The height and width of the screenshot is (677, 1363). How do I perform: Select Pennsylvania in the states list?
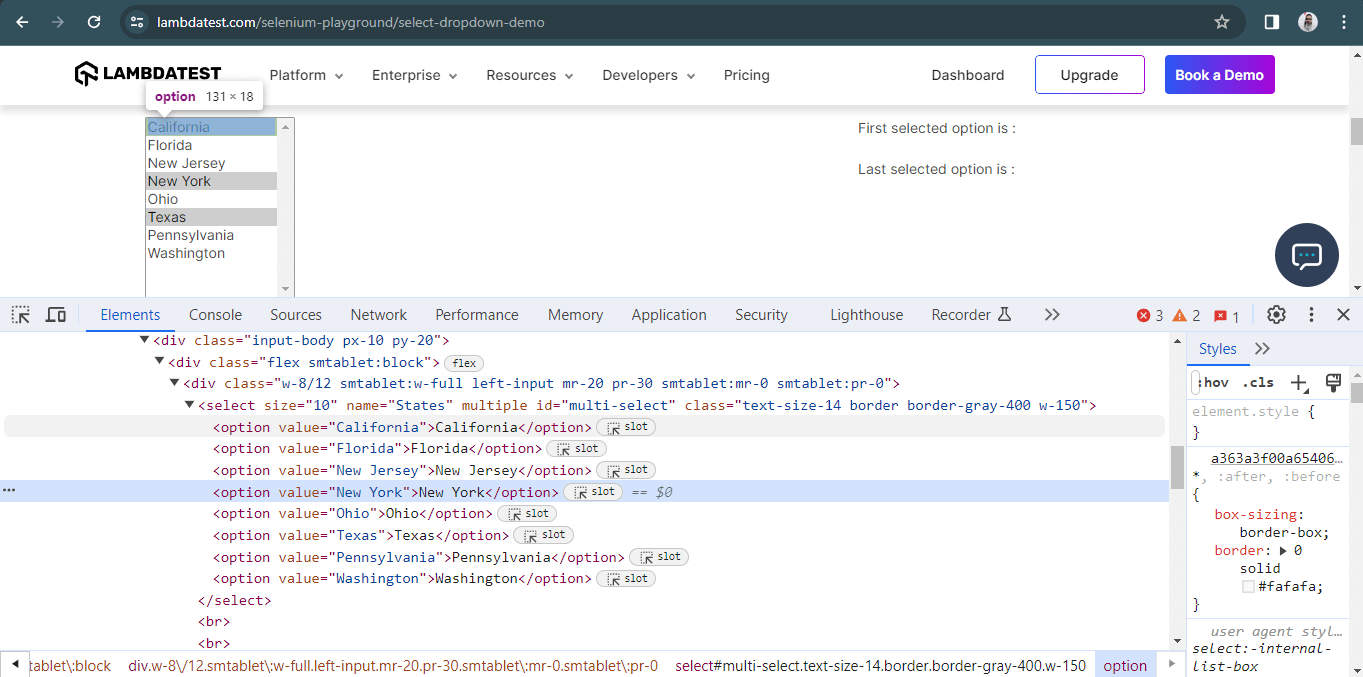191,235
